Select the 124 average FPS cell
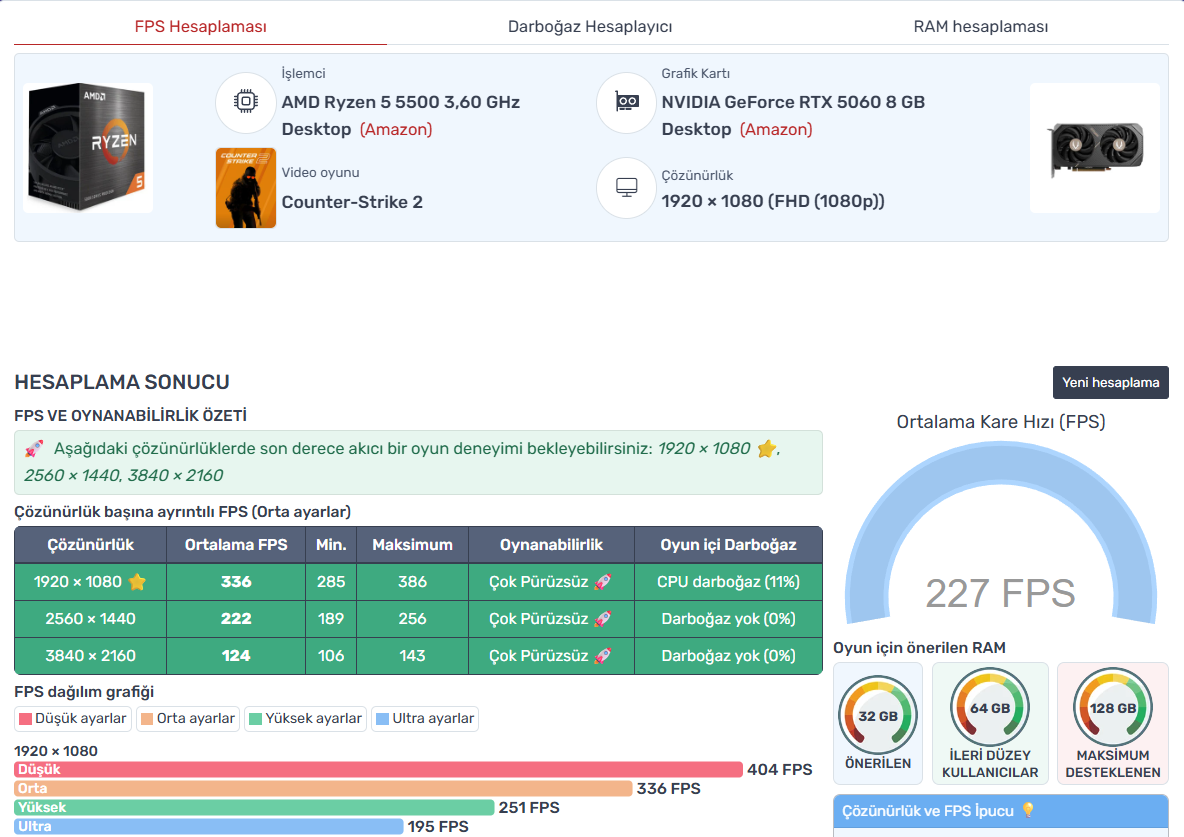This screenshot has width=1184, height=837. coord(236,656)
